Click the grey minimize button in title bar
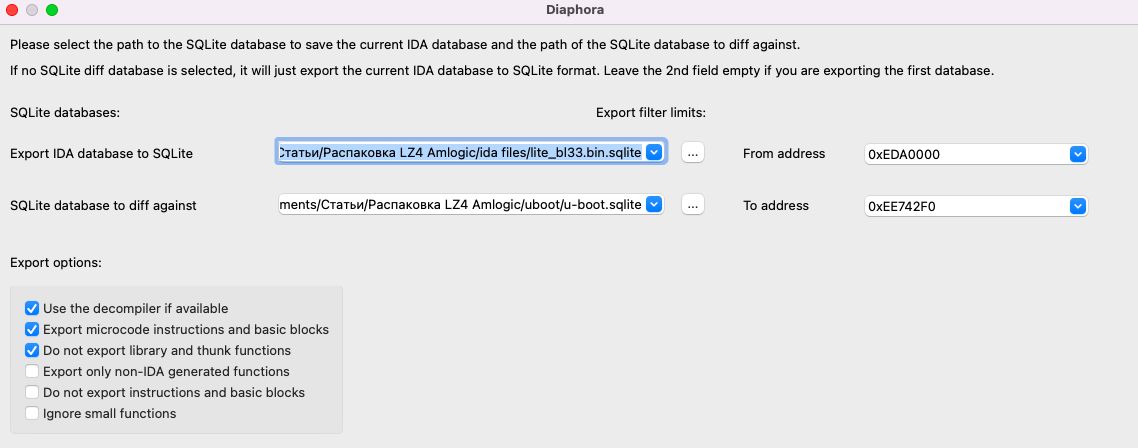The image size is (1138, 448). click(x=31, y=10)
